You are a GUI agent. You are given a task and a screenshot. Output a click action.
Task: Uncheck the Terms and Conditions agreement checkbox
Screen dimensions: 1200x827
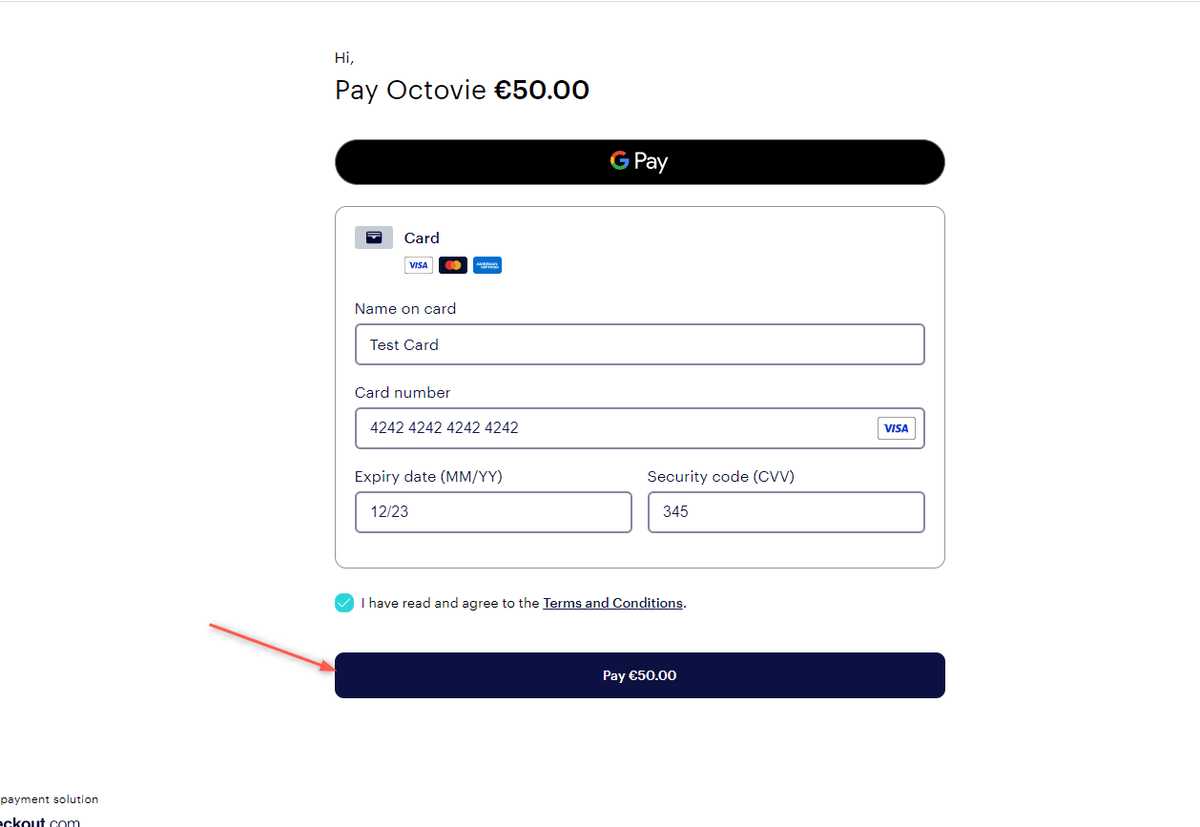click(x=344, y=603)
